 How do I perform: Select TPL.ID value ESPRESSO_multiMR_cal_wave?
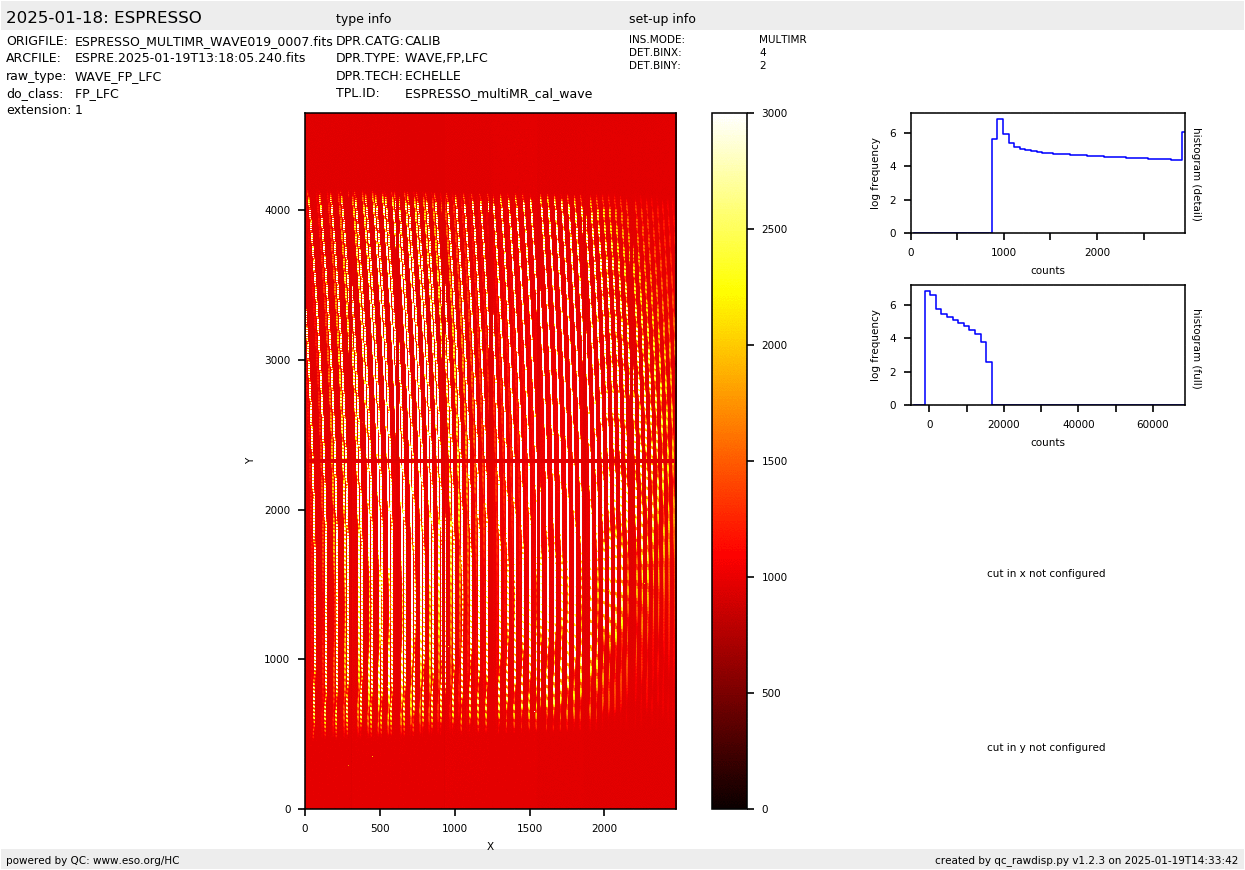(498, 94)
